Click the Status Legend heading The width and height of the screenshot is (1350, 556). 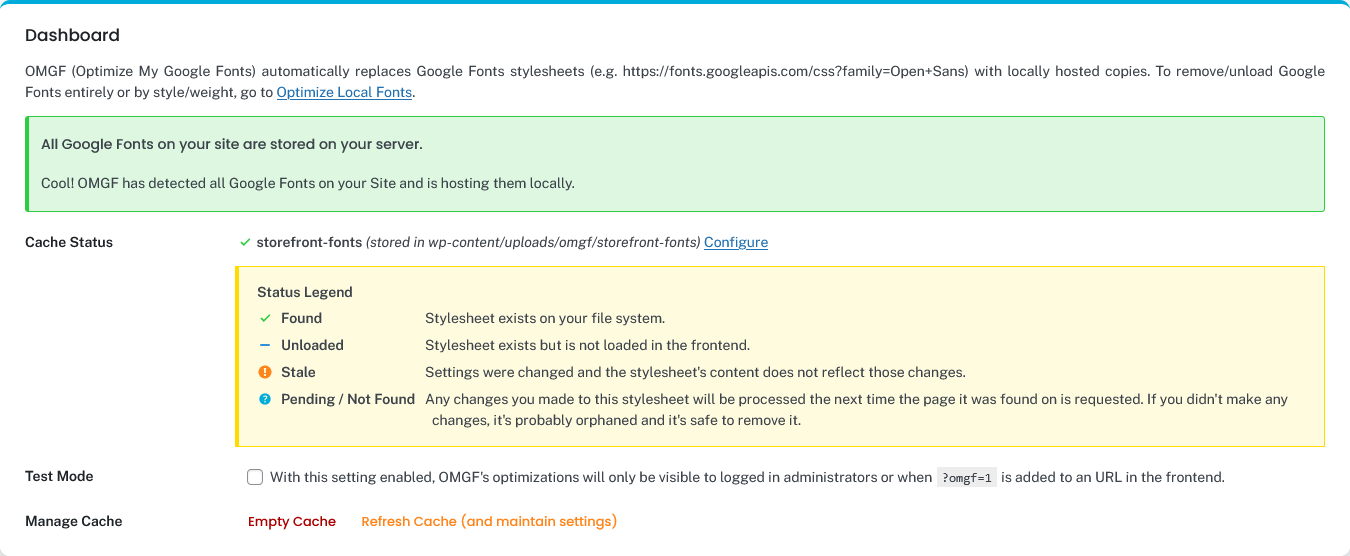pyautogui.click(x=305, y=292)
